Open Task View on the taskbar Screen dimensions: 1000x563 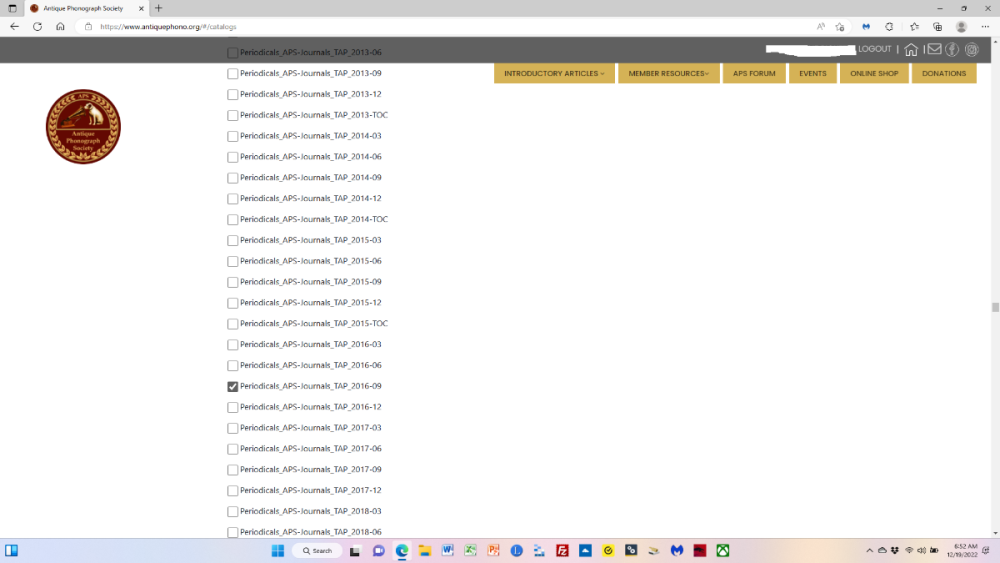355,551
